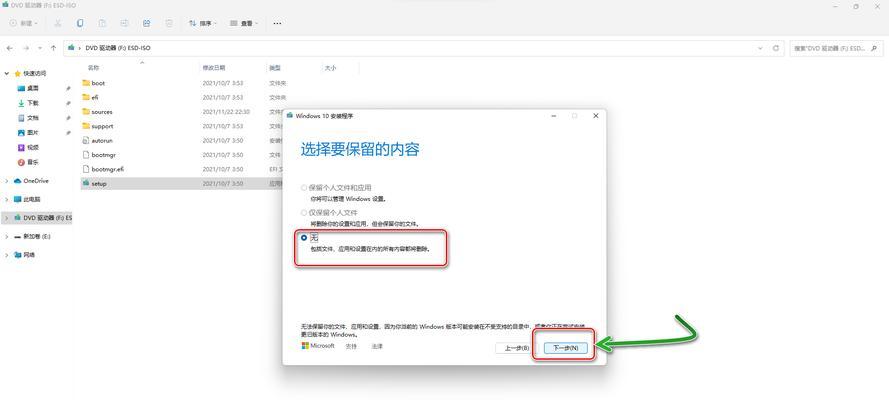Open 图片 (Pictures) in quick access

click(x=33, y=133)
